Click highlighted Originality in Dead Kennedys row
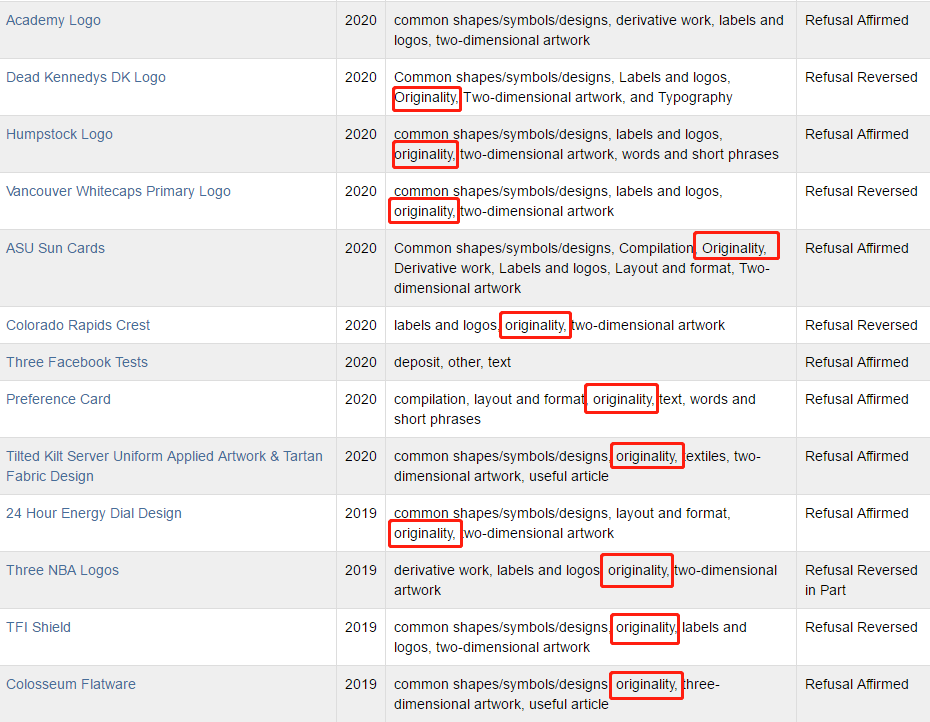Image resolution: width=930 pixels, height=722 pixels. 426,97
